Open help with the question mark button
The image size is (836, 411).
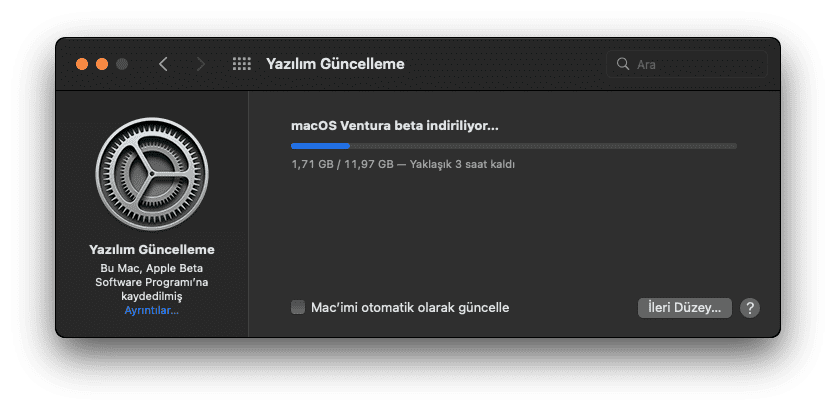[x=750, y=308]
